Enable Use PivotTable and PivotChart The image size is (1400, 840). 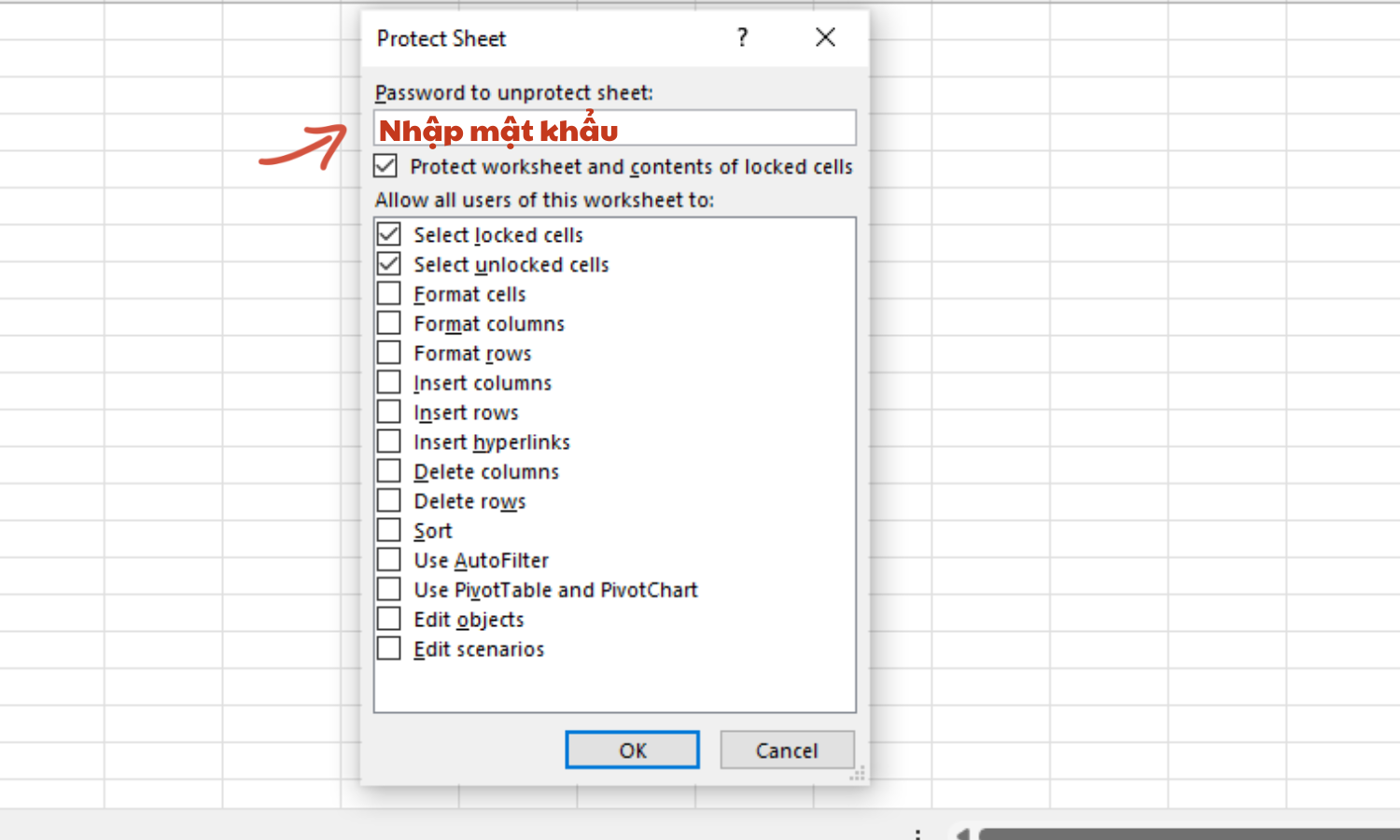pyautogui.click(x=389, y=590)
